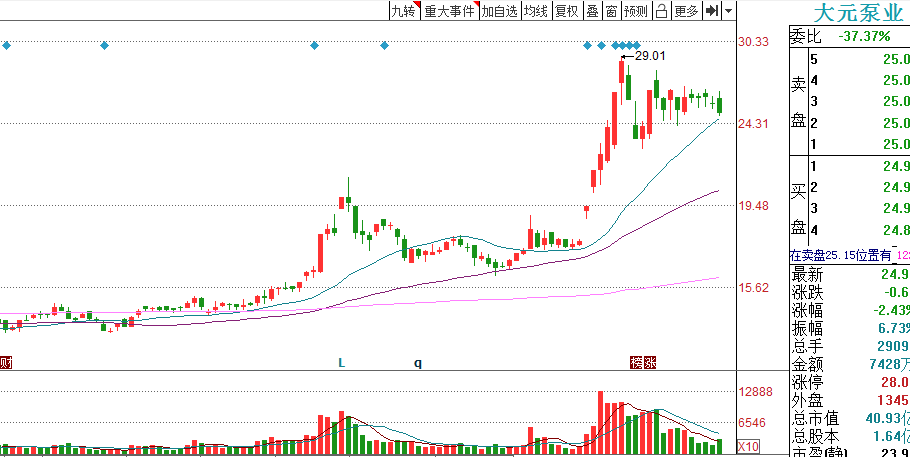Click the 在卖盘25.15位置有 notice
The height and width of the screenshot is (457, 910).
(840, 255)
